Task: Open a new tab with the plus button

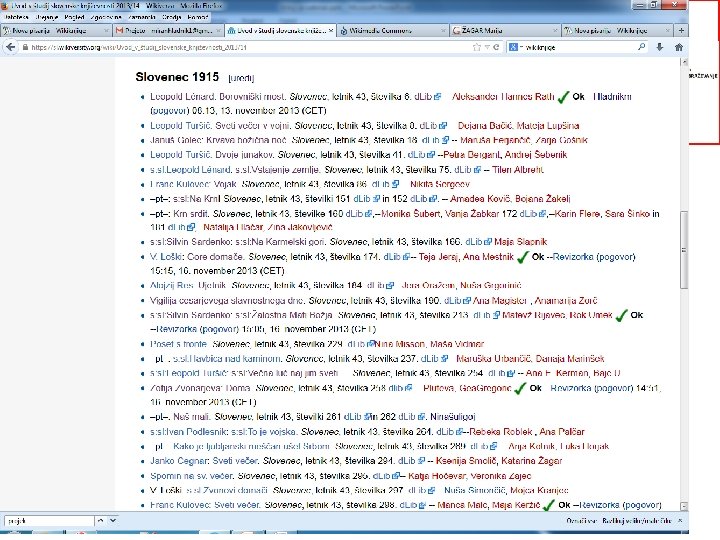Action: click(681, 30)
